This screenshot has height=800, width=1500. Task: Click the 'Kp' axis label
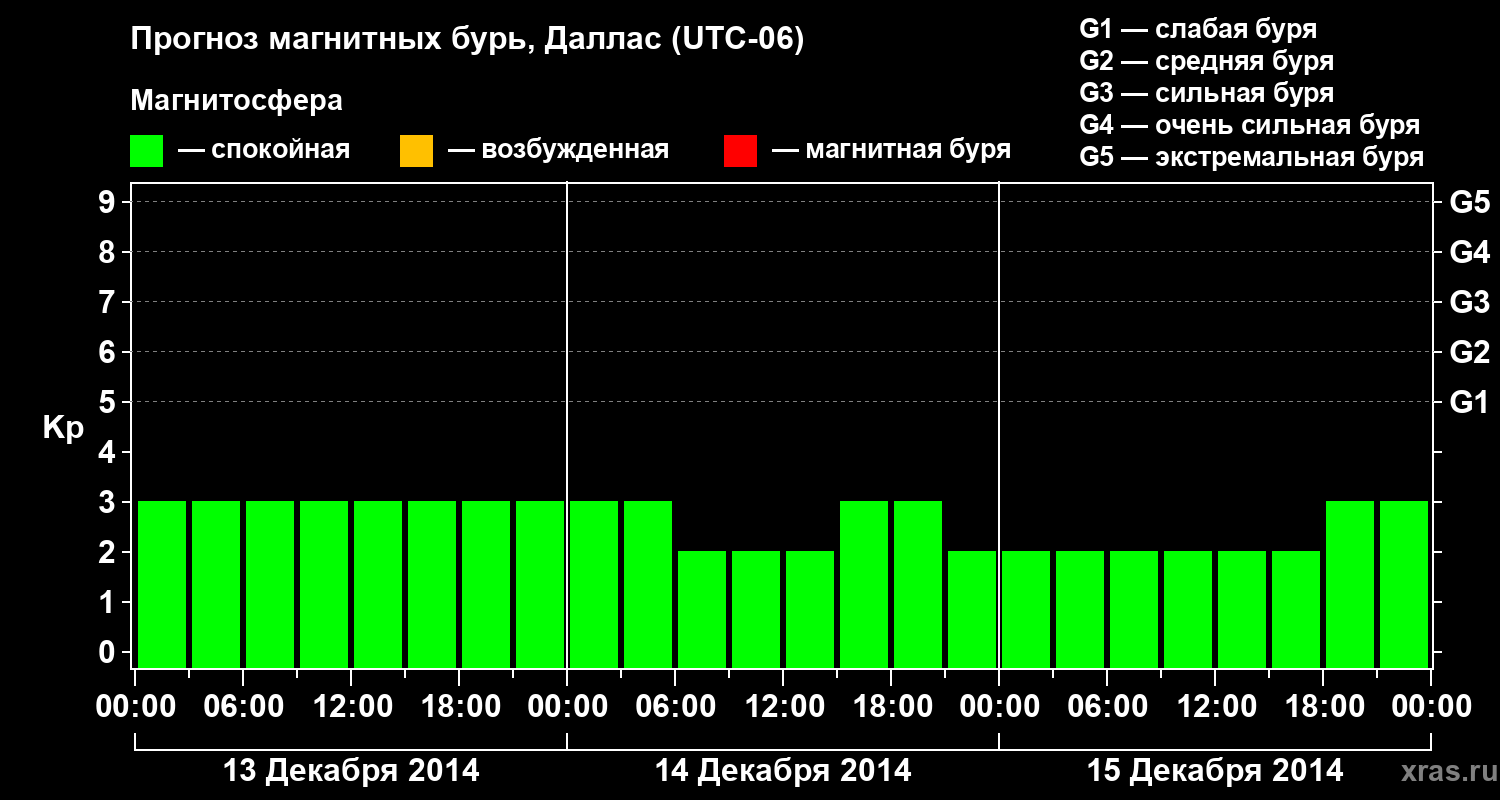(63, 428)
